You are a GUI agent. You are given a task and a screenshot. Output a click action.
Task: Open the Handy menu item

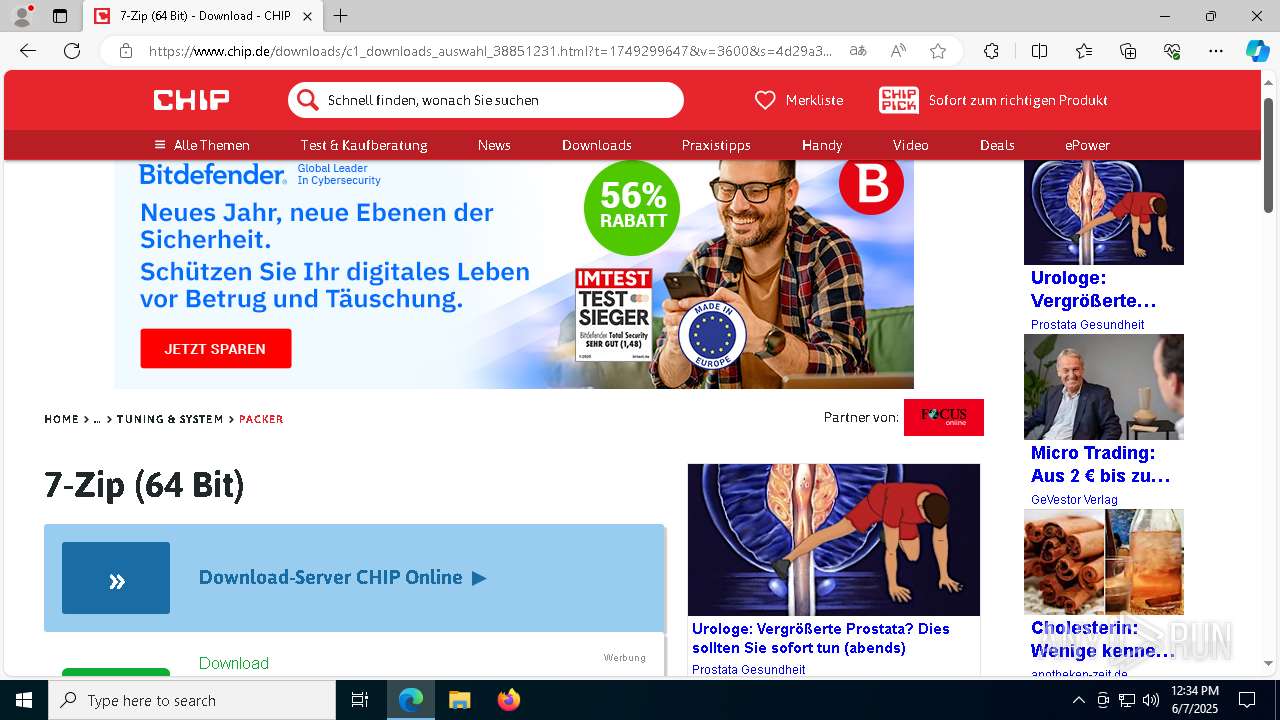(822, 145)
